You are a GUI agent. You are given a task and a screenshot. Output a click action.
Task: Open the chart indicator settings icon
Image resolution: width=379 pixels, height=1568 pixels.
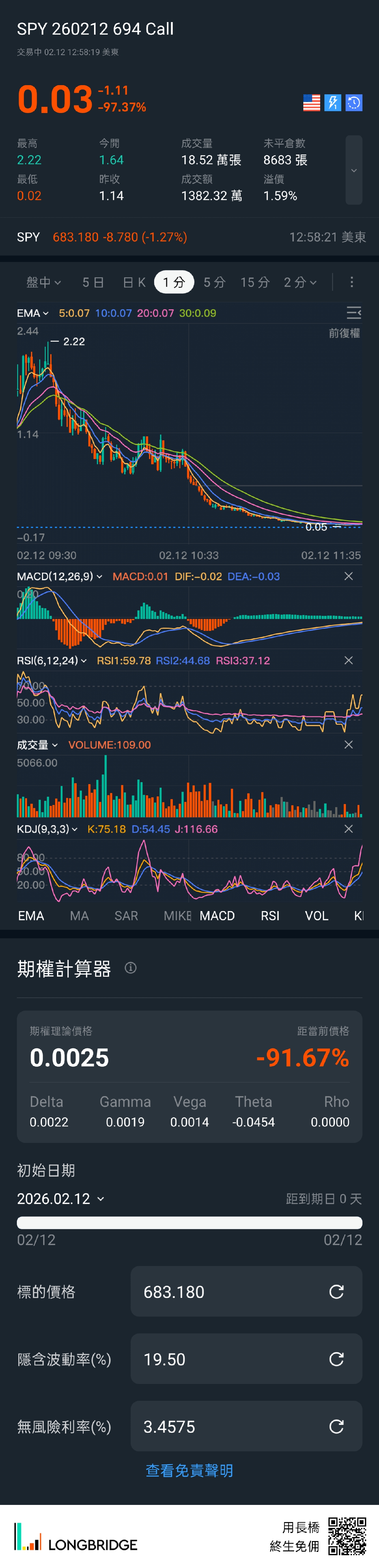[353, 313]
